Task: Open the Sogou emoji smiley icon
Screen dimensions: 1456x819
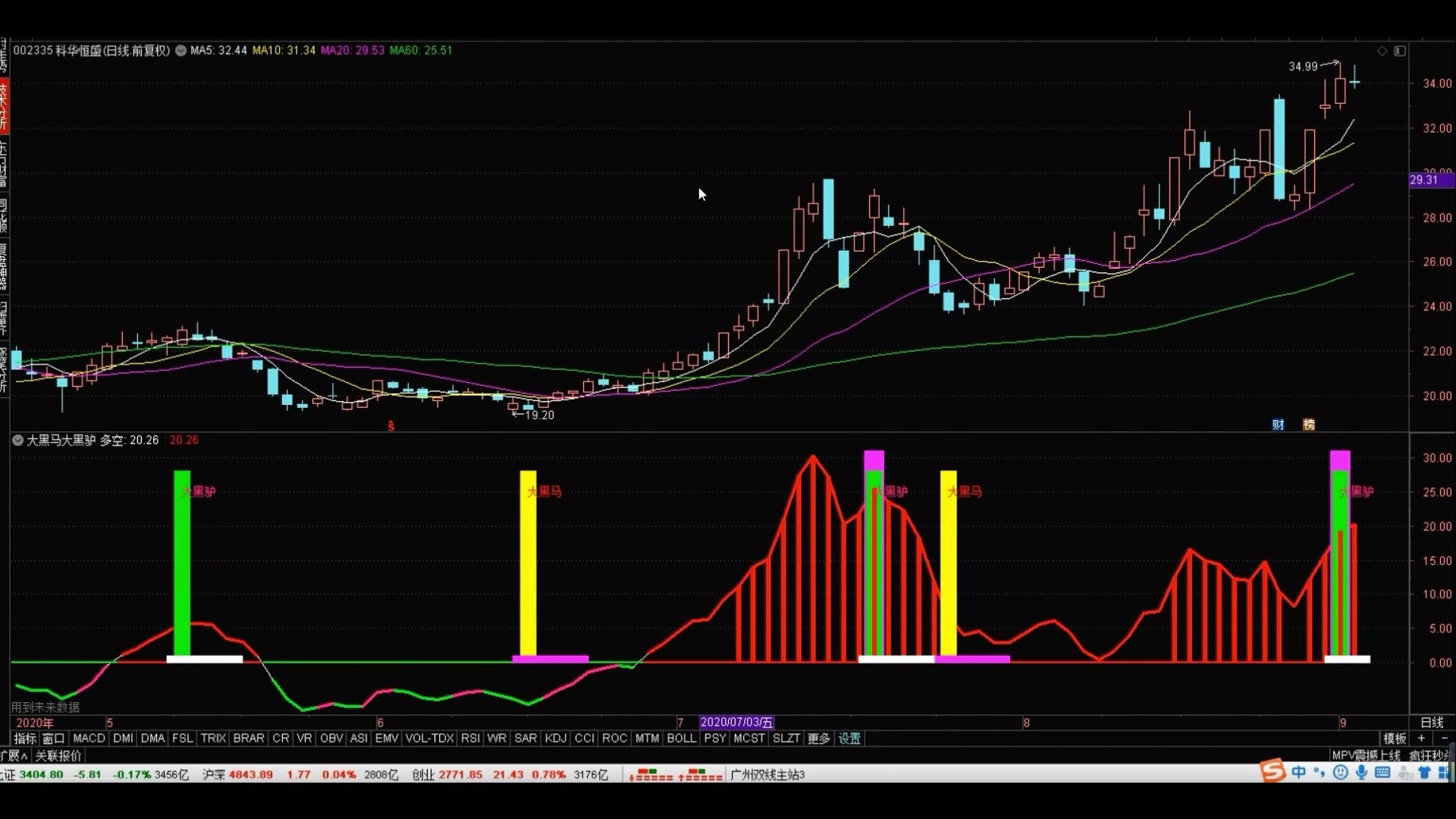Action: tap(1340, 772)
